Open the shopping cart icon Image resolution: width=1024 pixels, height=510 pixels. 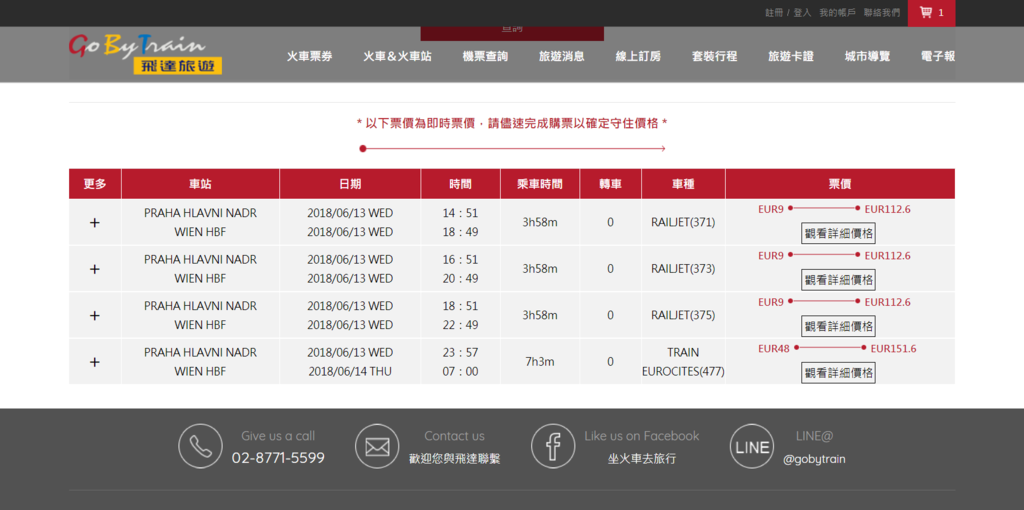pyautogui.click(x=925, y=12)
